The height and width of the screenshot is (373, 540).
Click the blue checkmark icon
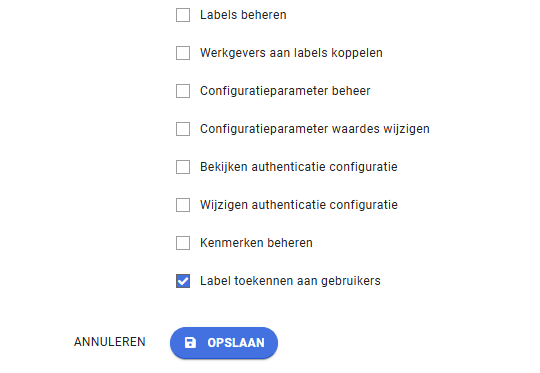(183, 281)
